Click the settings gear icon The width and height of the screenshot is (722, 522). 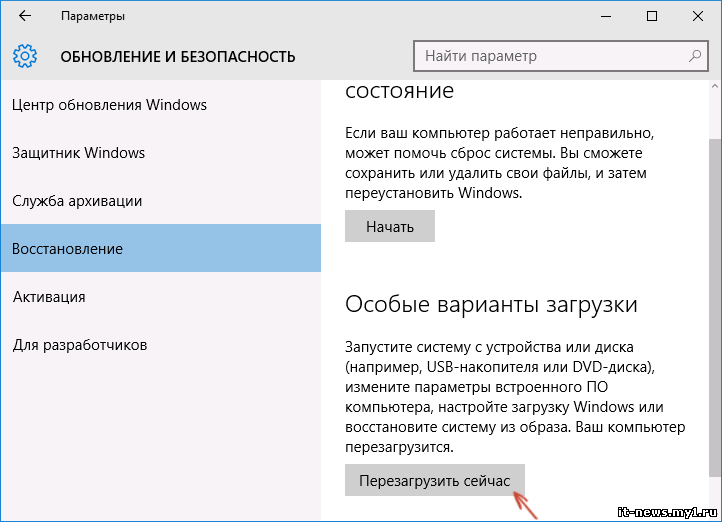(25, 56)
